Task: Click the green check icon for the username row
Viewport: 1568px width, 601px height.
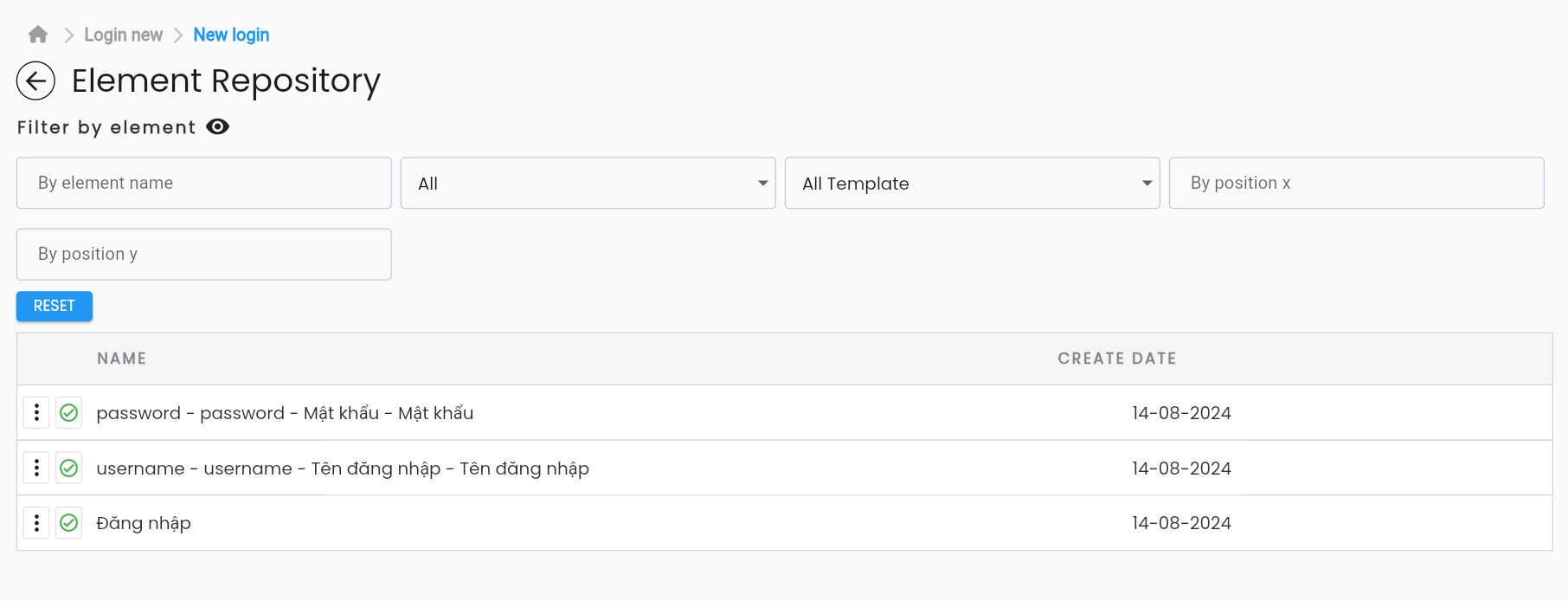Action: click(69, 469)
